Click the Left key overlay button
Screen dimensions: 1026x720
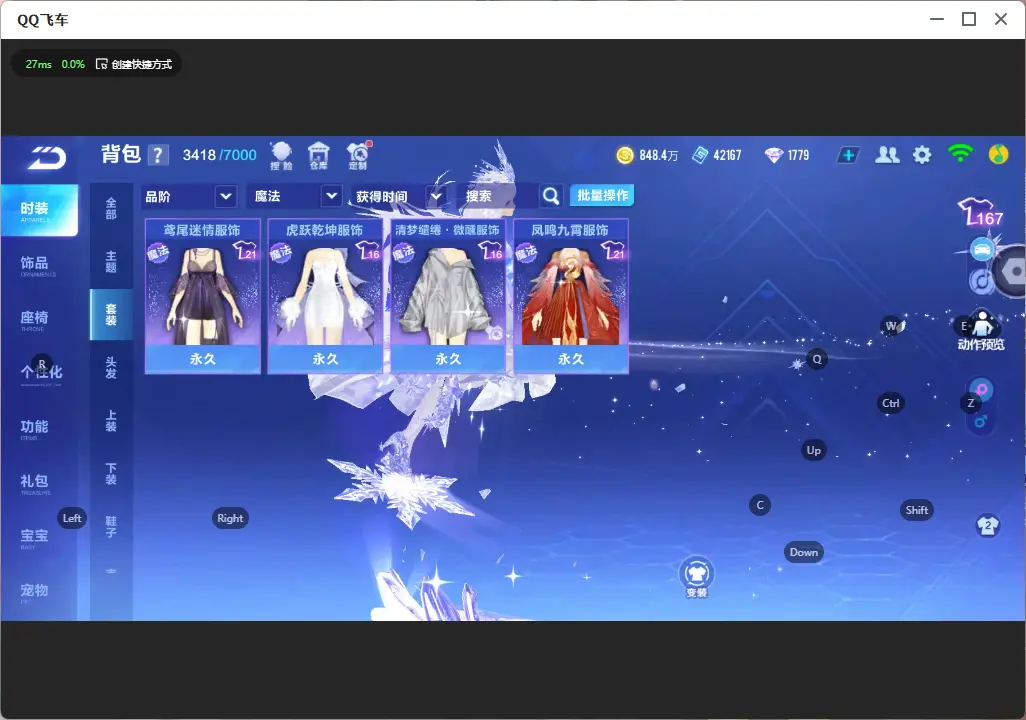pos(72,518)
